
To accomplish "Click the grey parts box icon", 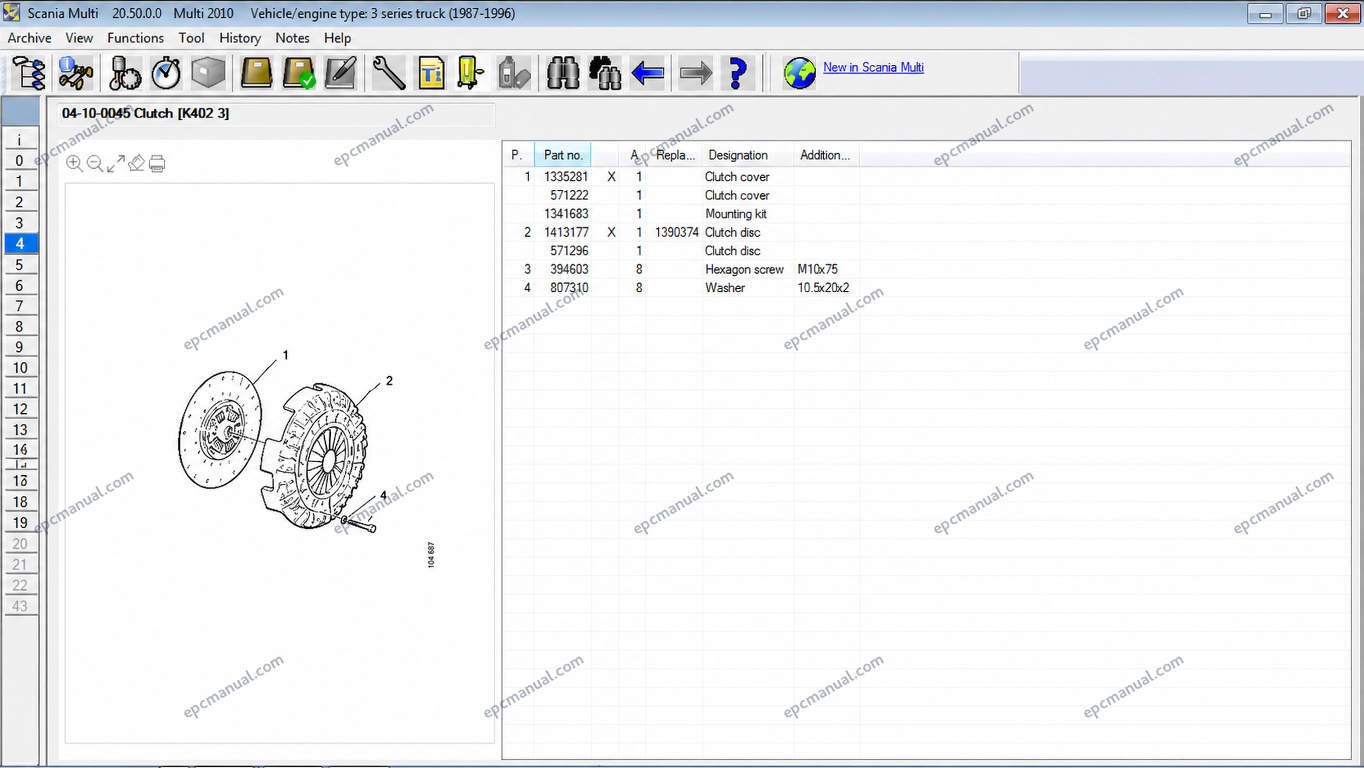I will click(x=208, y=73).
